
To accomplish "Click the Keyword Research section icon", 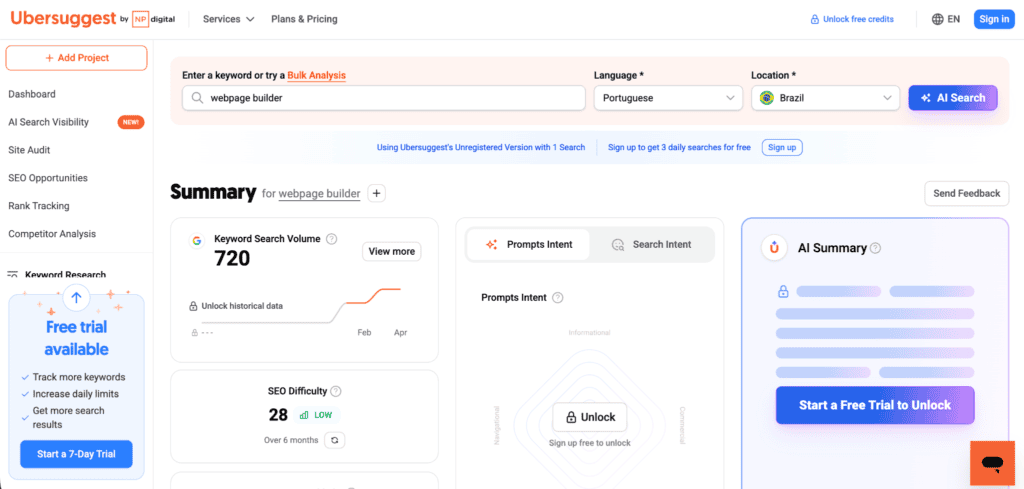I will 12,275.
